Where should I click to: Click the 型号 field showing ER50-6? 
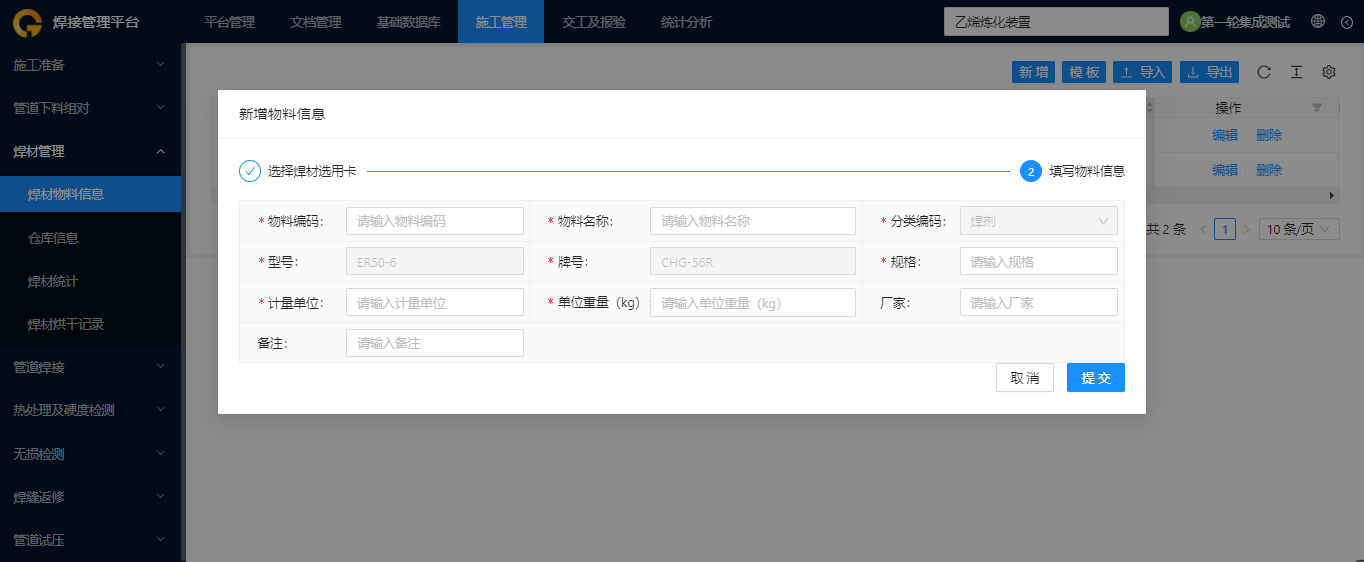pyautogui.click(x=435, y=262)
